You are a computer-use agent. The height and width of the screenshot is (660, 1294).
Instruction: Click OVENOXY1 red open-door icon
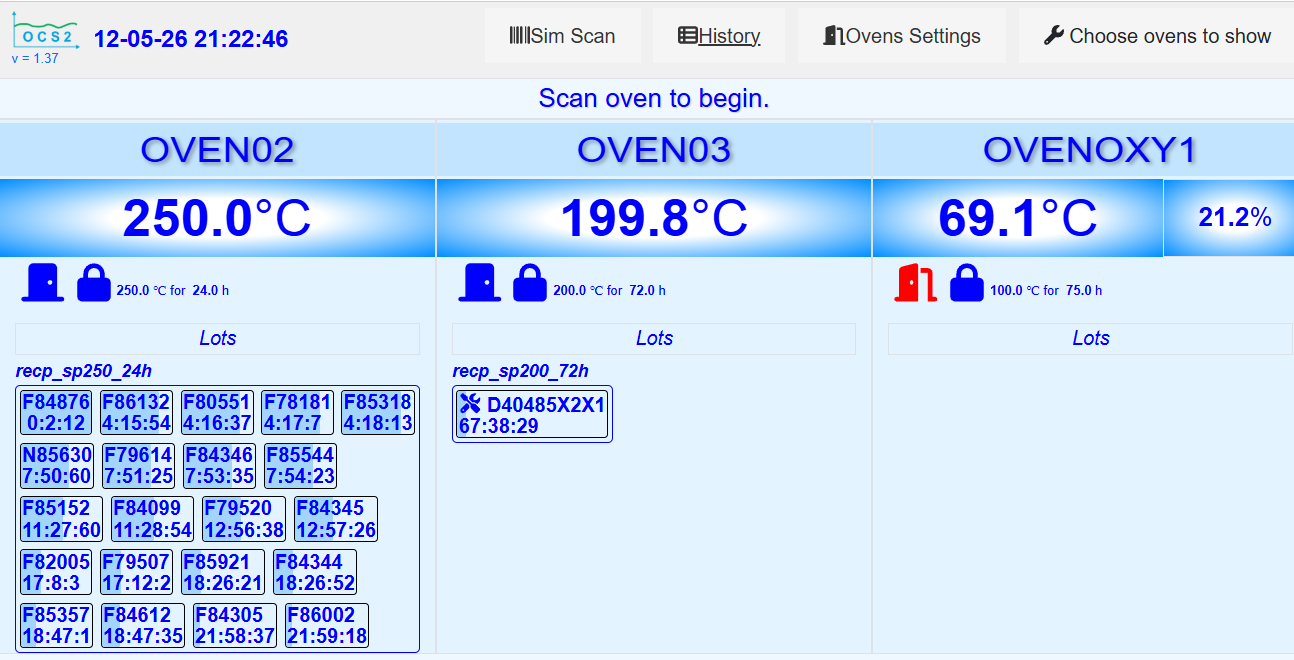915,283
